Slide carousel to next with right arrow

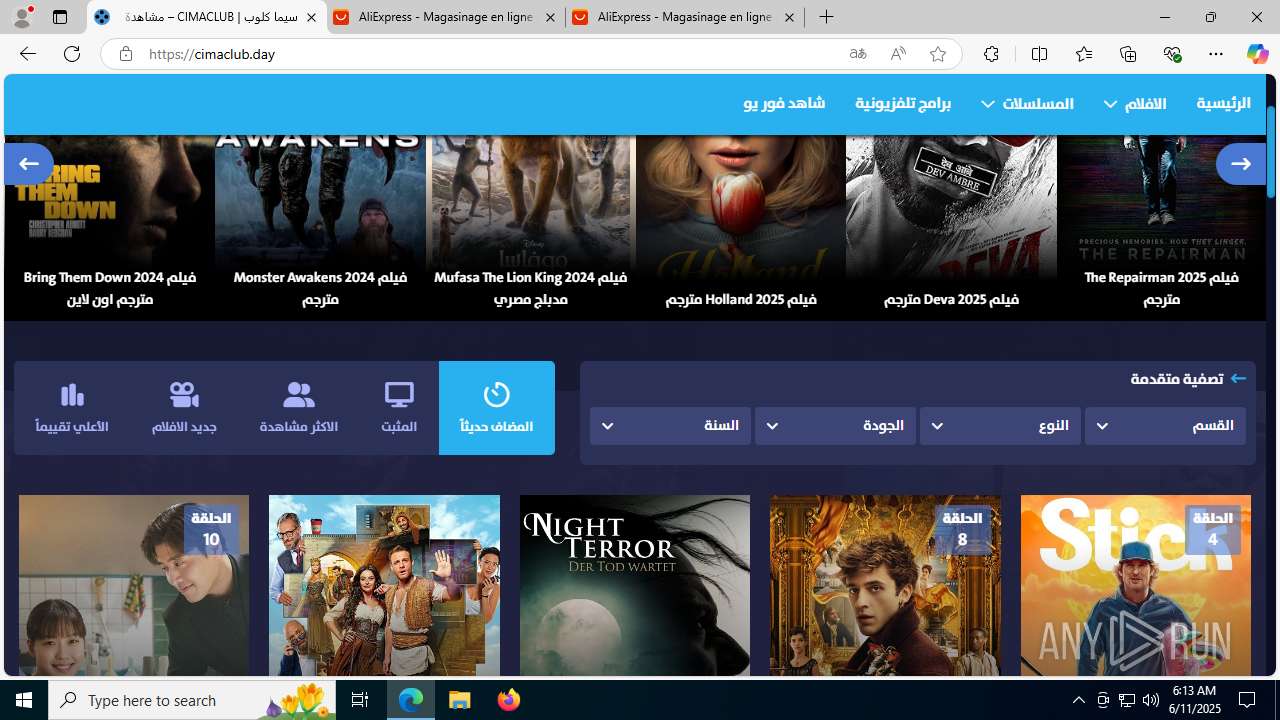click(x=1241, y=164)
